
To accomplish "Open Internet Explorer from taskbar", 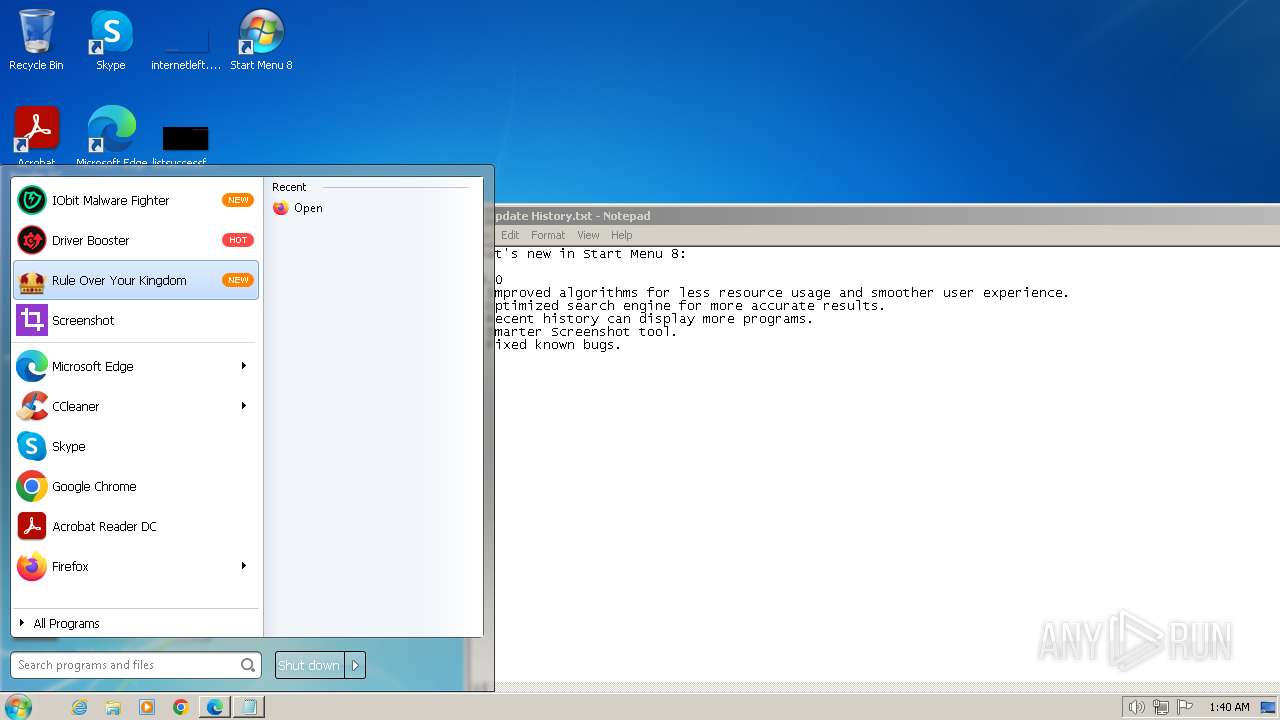I will point(79,707).
